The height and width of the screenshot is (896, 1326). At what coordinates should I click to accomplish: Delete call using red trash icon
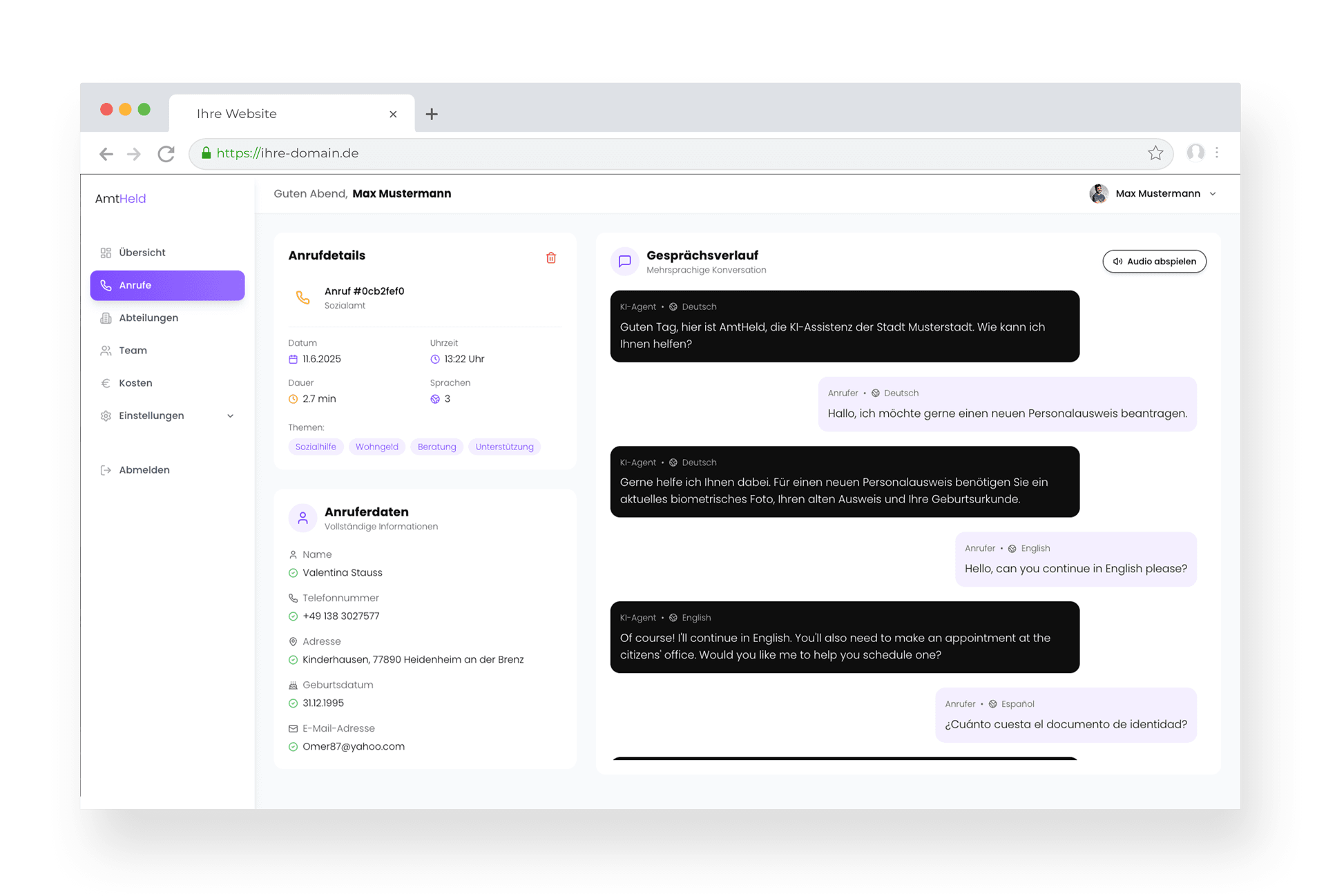pyautogui.click(x=550, y=257)
